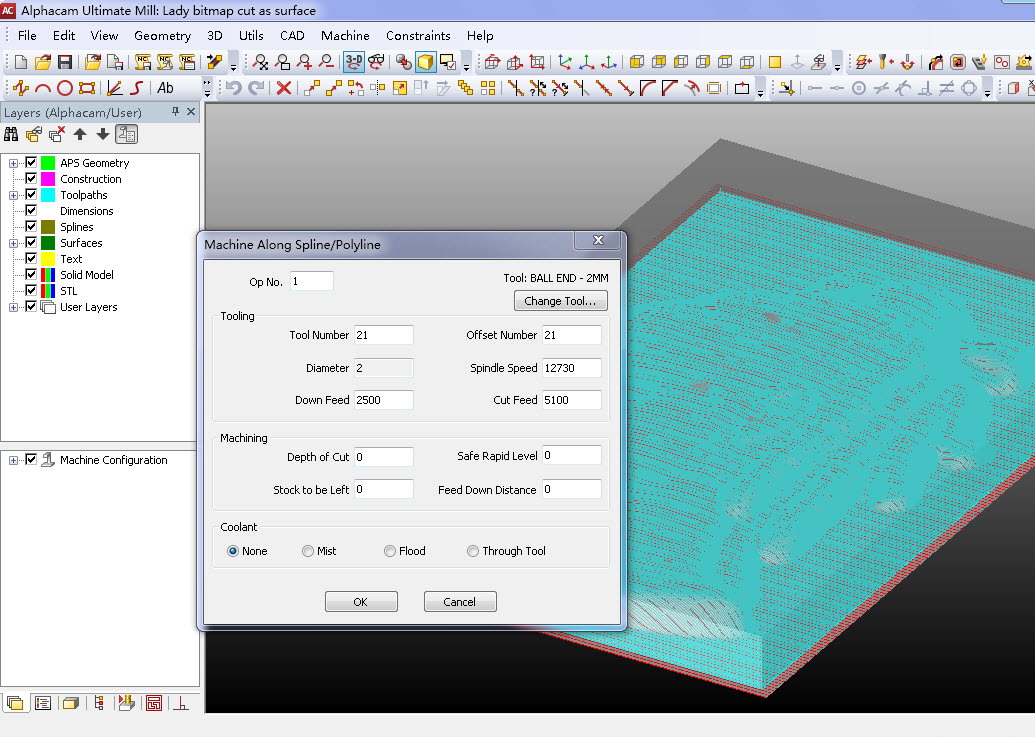
Task: Click the Select Tool milling cutter icon
Action: click(x=885, y=62)
